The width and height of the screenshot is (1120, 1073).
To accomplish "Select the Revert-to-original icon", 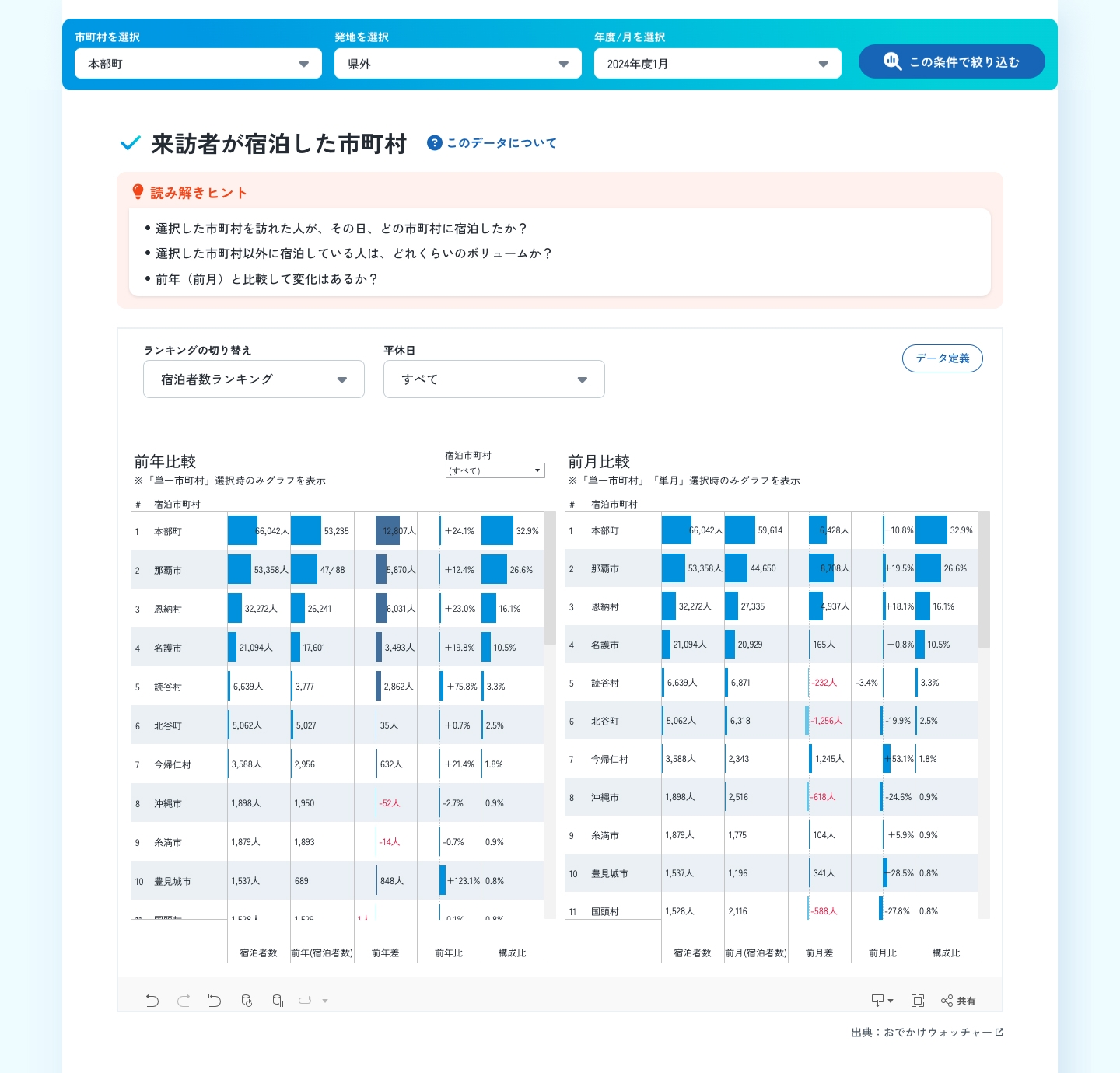I will coord(215,1001).
